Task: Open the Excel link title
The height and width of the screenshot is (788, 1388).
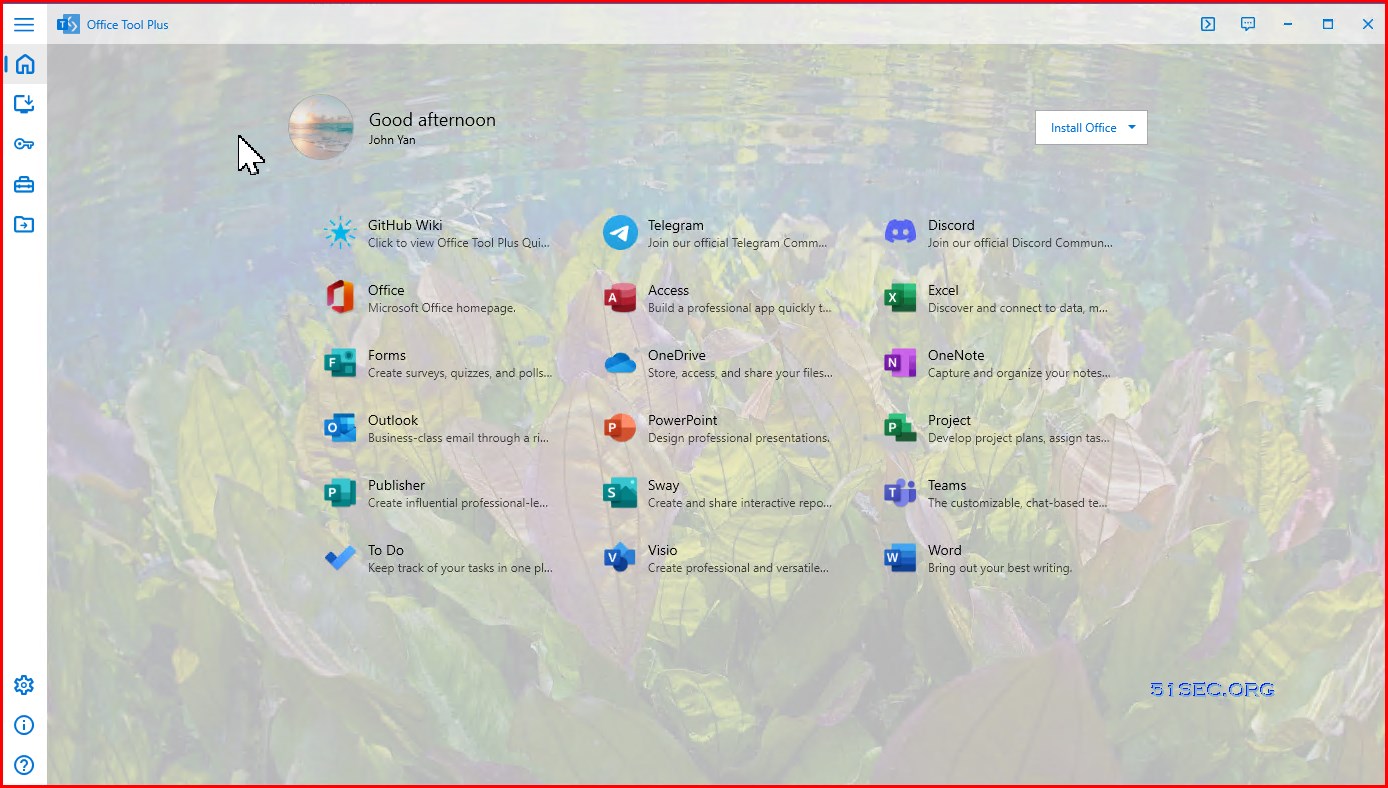Action: 943,290
